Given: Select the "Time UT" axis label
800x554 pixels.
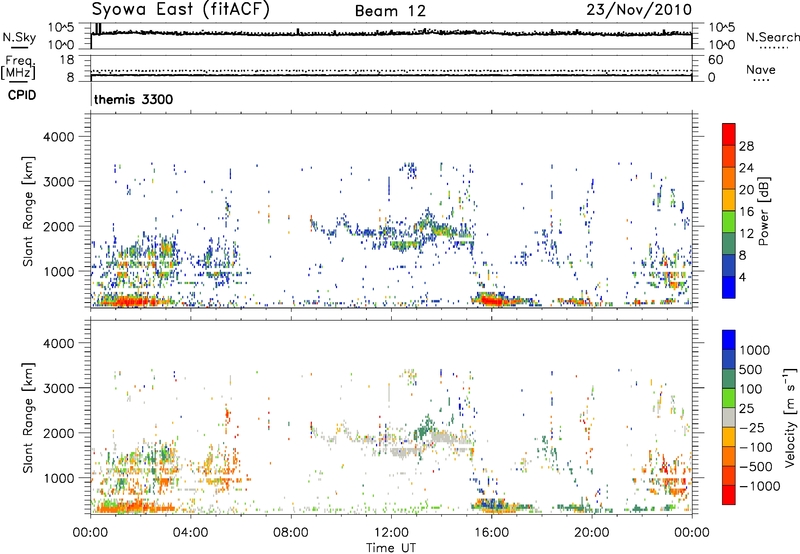Looking at the screenshot, I should [x=391, y=548].
